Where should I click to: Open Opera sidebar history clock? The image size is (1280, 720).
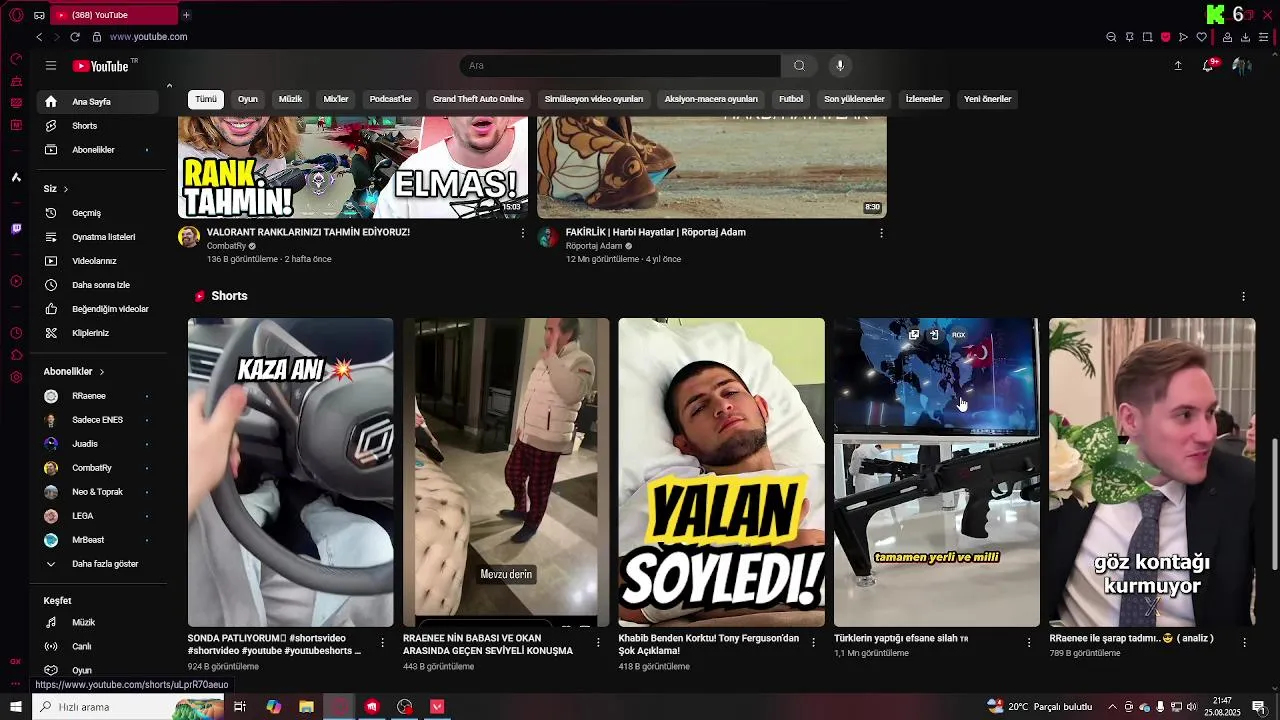pos(16,333)
